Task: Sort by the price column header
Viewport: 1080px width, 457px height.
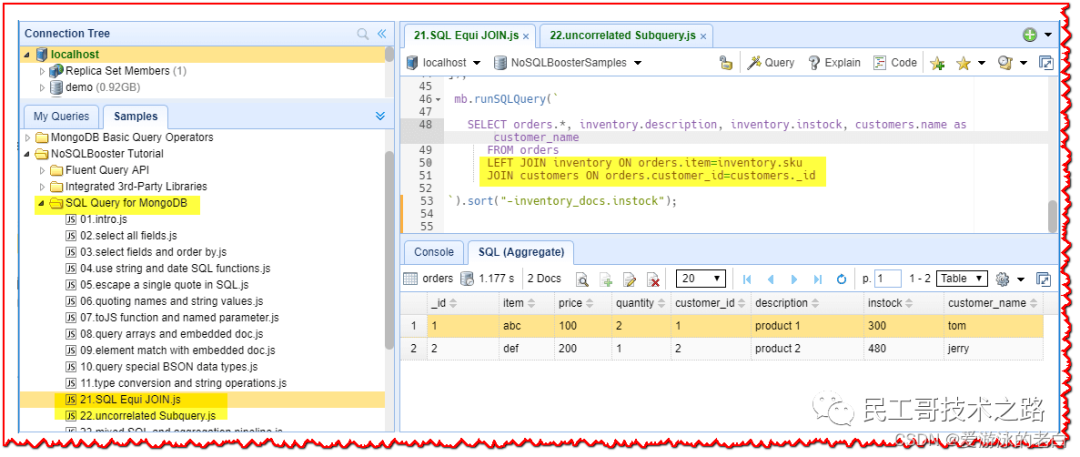Action: (583, 303)
